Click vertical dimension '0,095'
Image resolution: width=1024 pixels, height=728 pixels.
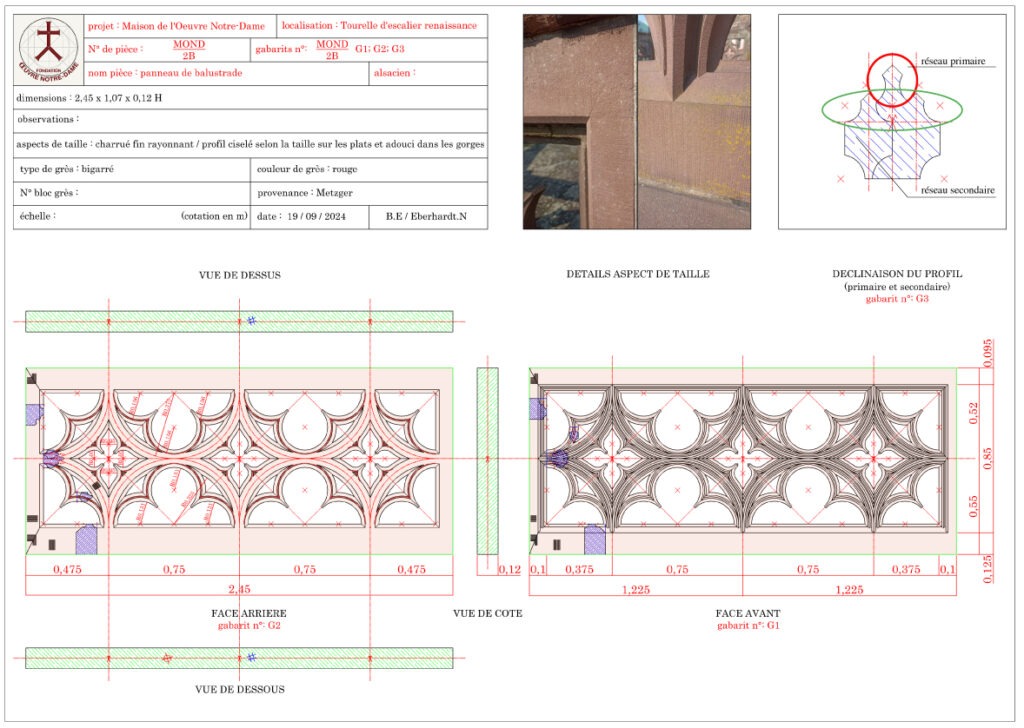(x=988, y=353)
